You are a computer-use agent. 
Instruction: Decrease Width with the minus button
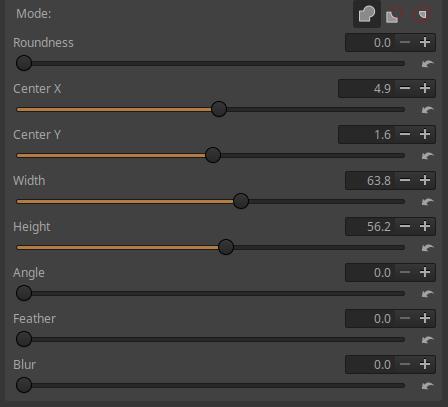click(x=405, y=180)
